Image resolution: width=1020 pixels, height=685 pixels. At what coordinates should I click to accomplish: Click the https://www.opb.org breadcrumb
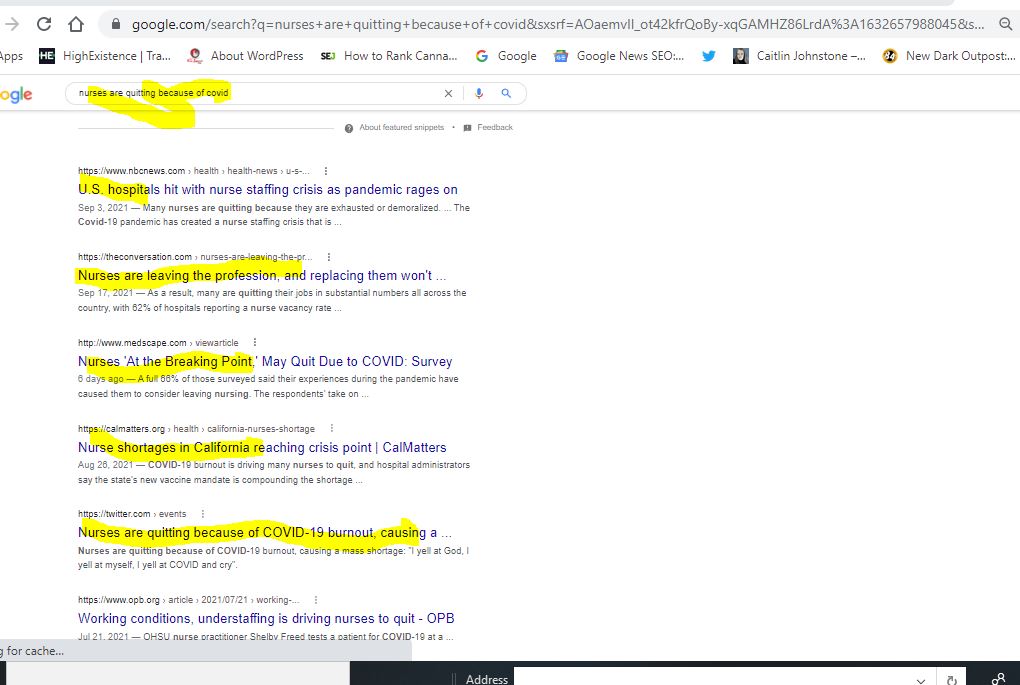189,600
